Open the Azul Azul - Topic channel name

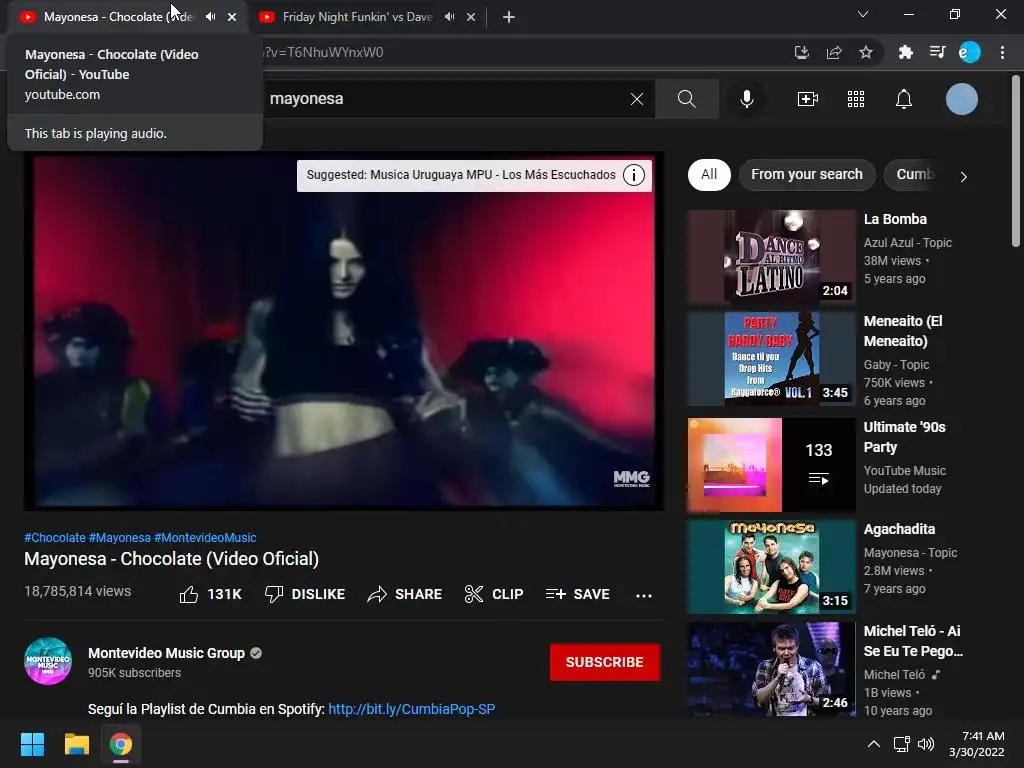pyautogui.click(x=908, y=243)
